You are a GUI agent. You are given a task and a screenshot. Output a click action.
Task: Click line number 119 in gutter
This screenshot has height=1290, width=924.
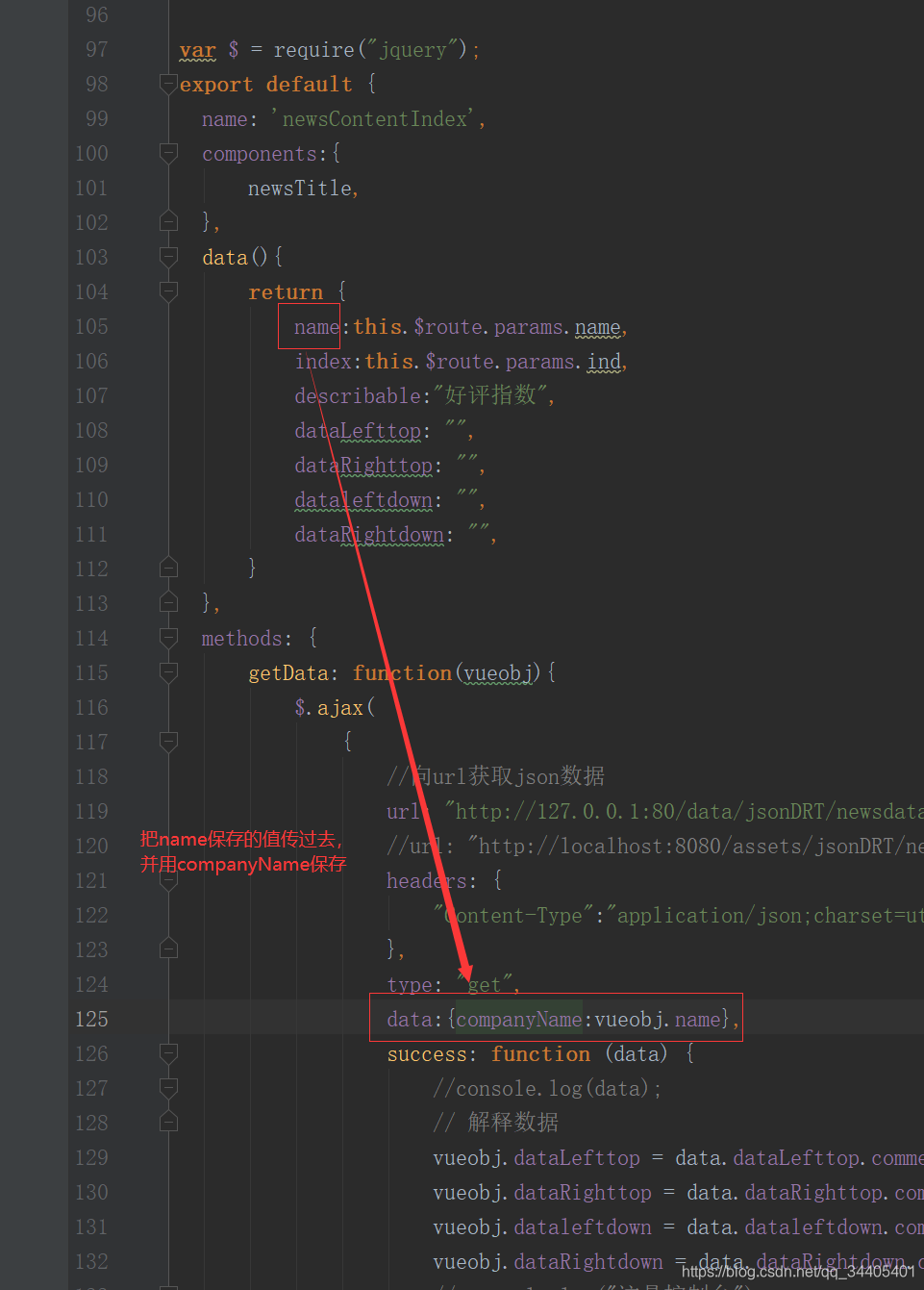(x=91, y=811)
